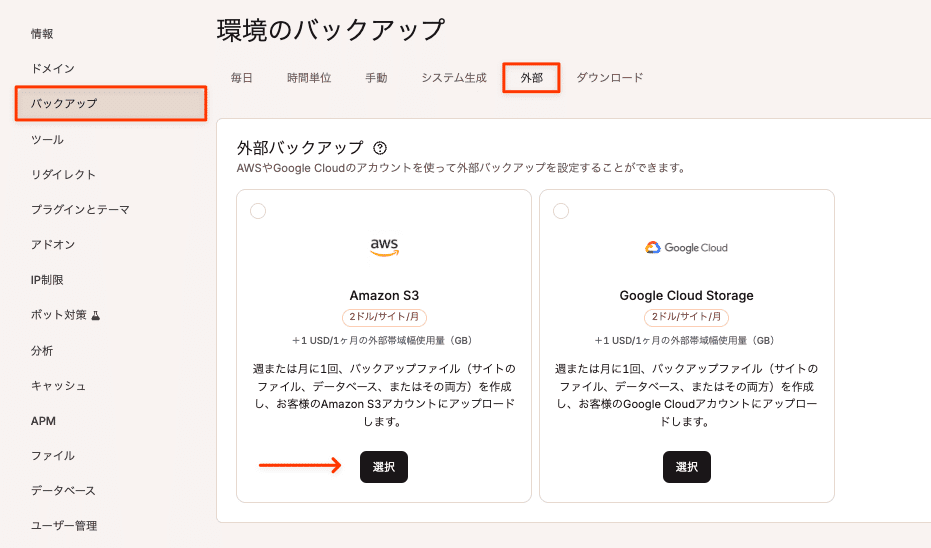Open ドメイン in the sidebar

(x=53, y=69)
